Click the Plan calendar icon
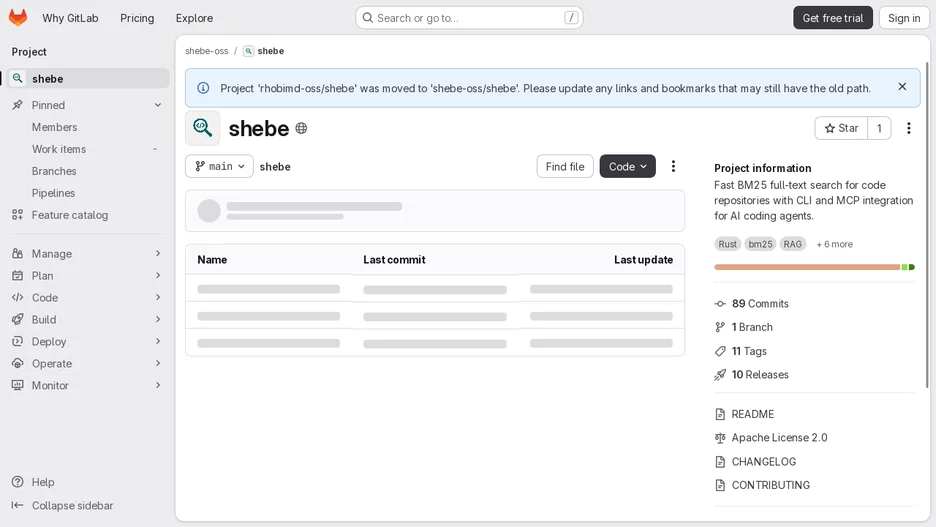Image resolution: width=936 pixels, height=527 pixels. (x=18, y=276)
